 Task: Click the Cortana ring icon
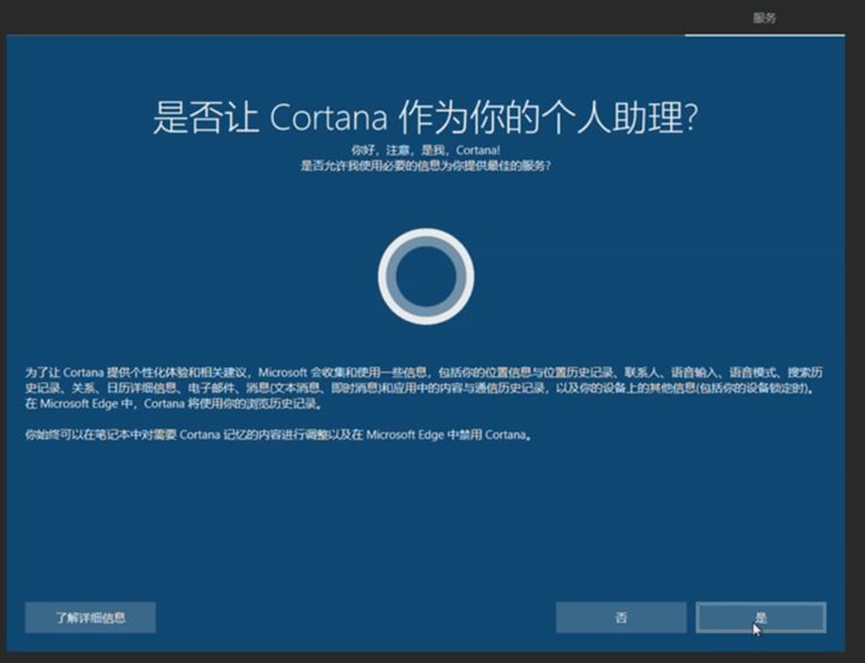click(426, 276)
